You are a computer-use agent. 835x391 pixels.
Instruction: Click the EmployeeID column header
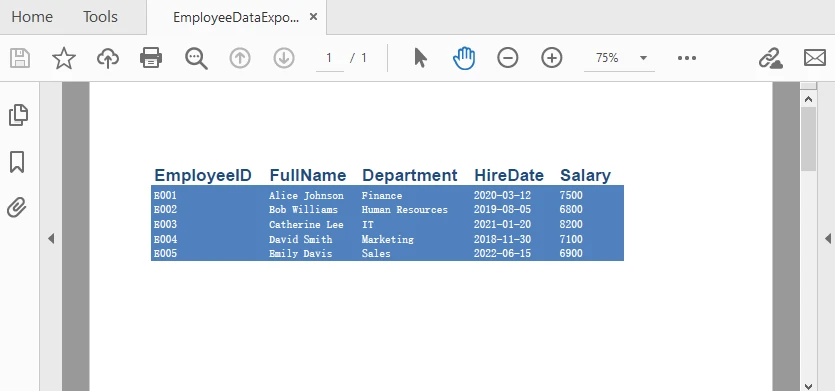(x=203, y=175)
